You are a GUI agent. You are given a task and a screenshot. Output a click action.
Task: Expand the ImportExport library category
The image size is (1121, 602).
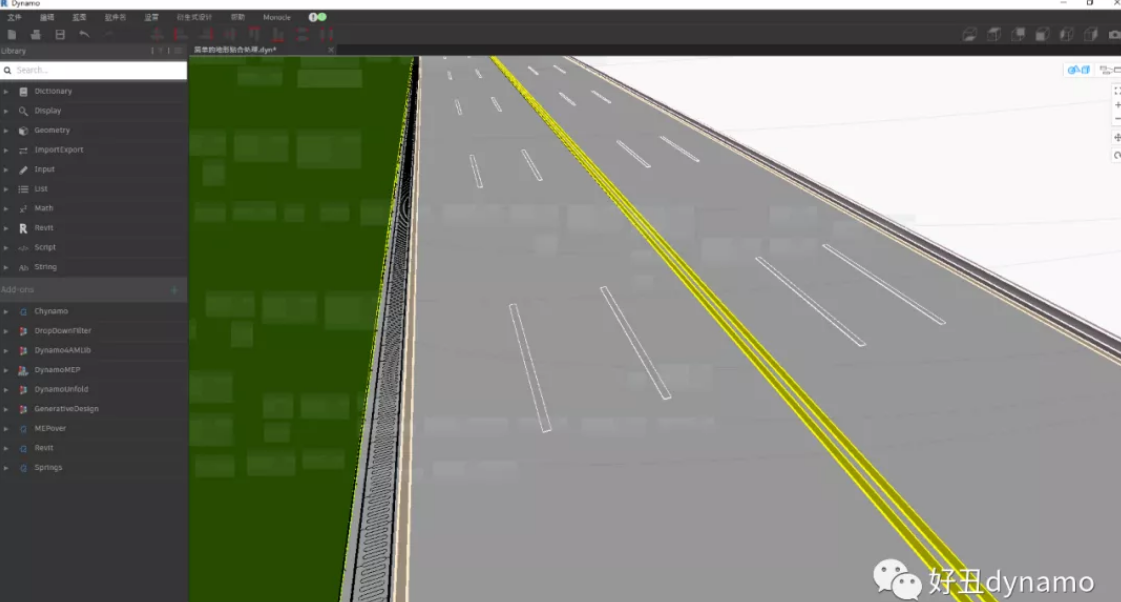click(6, 150)
